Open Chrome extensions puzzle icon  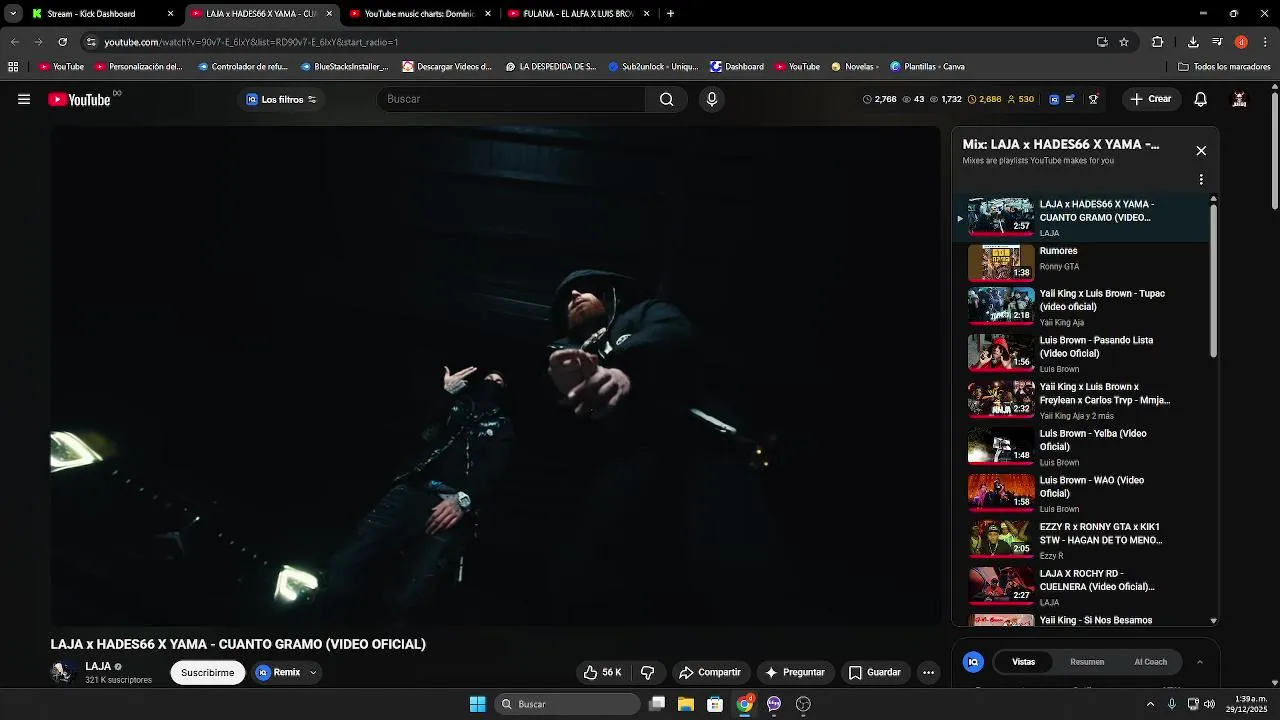[1158, 42]
